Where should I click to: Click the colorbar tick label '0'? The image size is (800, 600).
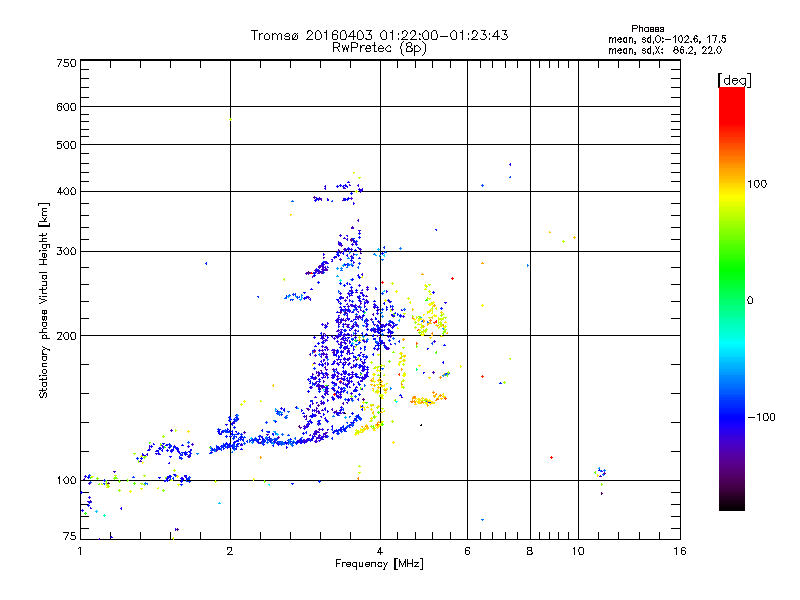750,300
